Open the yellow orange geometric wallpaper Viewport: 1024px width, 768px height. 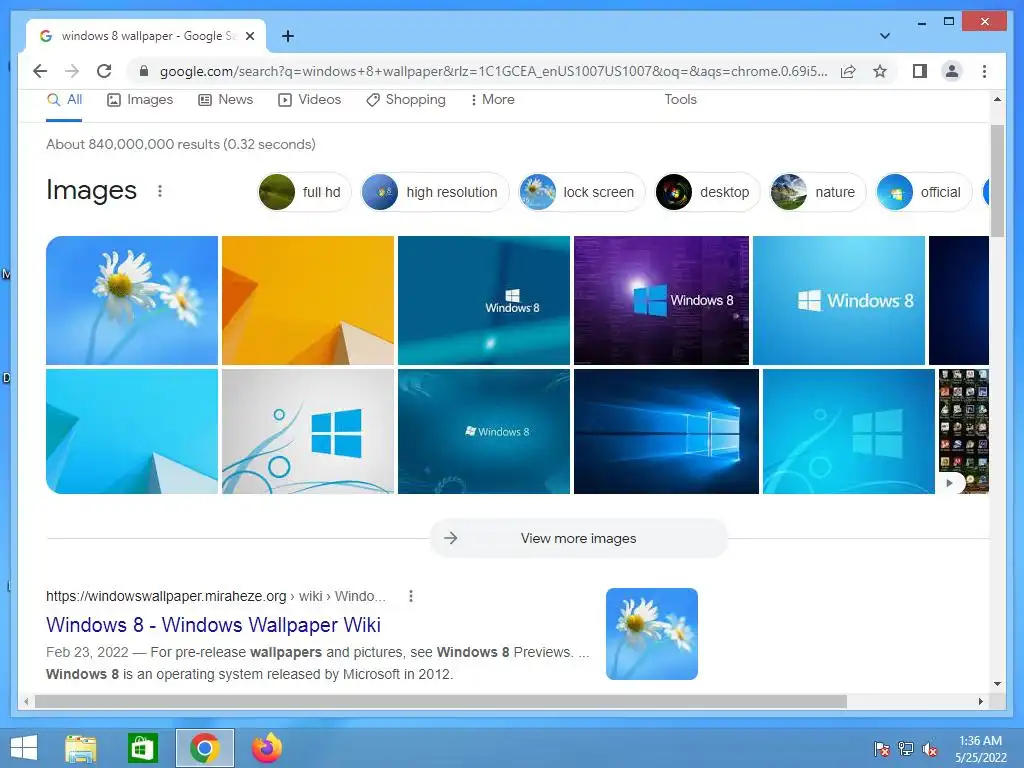[308, 300]
